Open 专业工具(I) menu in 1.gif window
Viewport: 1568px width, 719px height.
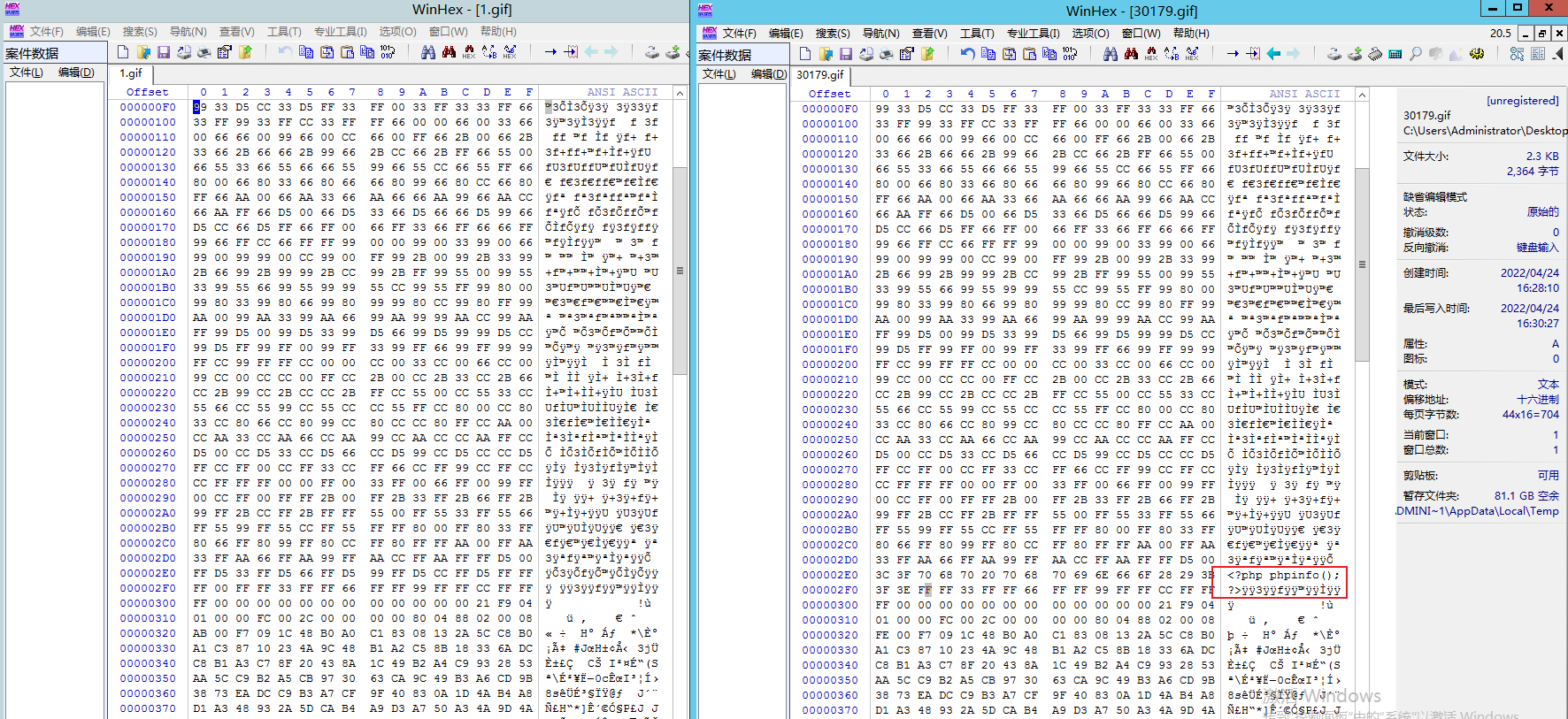tap(341, 31)
